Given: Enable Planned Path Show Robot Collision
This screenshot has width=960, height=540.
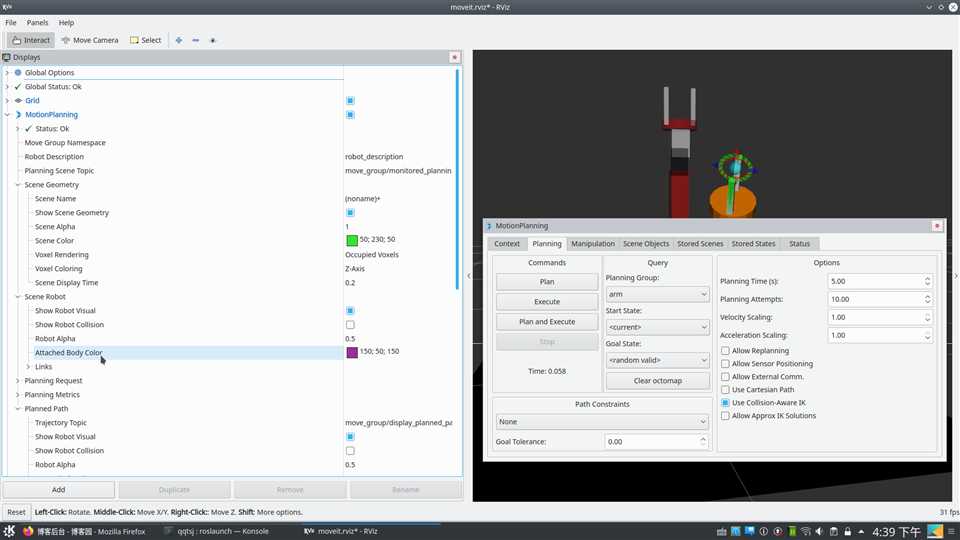Looking at the screenshot, I should pos(350,451).
